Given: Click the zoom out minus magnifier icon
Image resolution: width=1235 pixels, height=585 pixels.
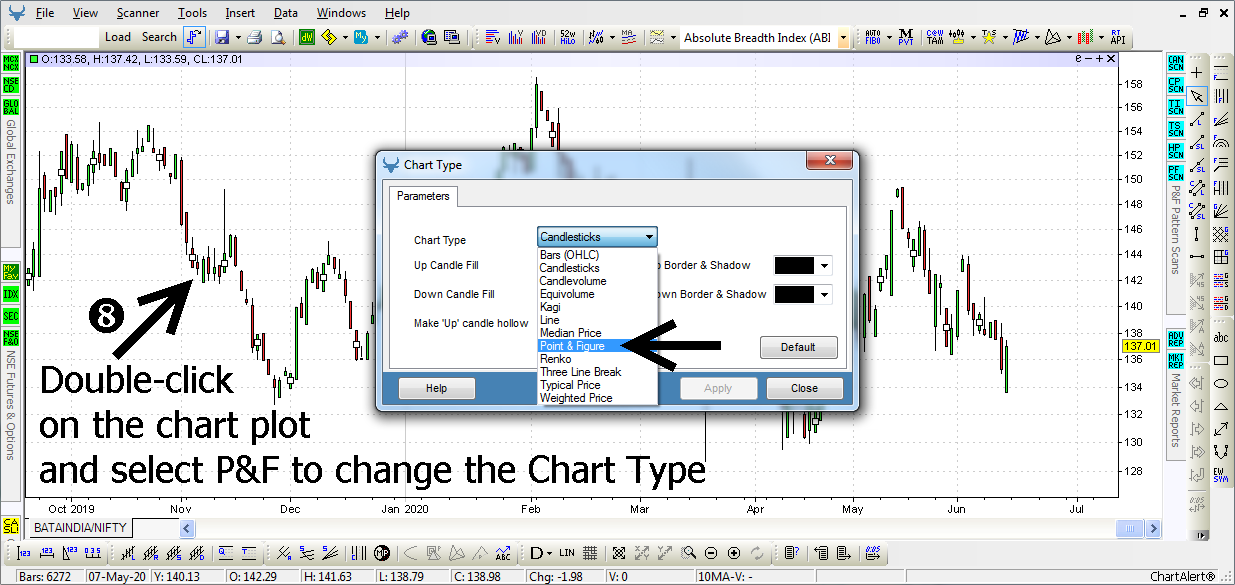Looking at the screenshot, I should [x=711, y=553].
